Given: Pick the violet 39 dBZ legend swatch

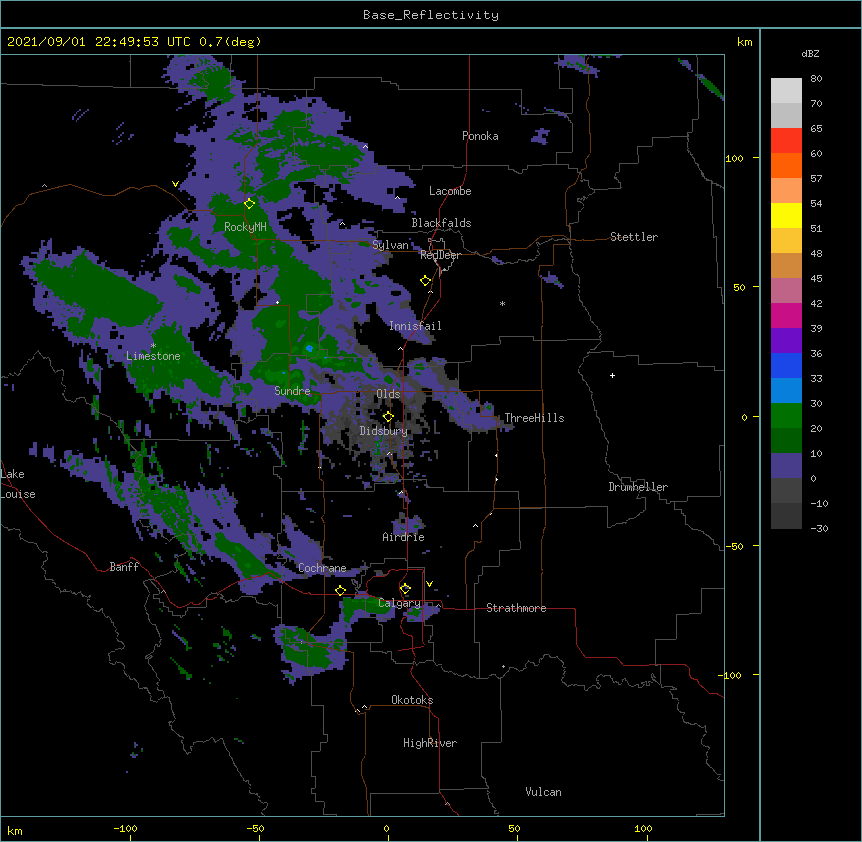Looking at the screenshot, I should click(x=786, y=341).
